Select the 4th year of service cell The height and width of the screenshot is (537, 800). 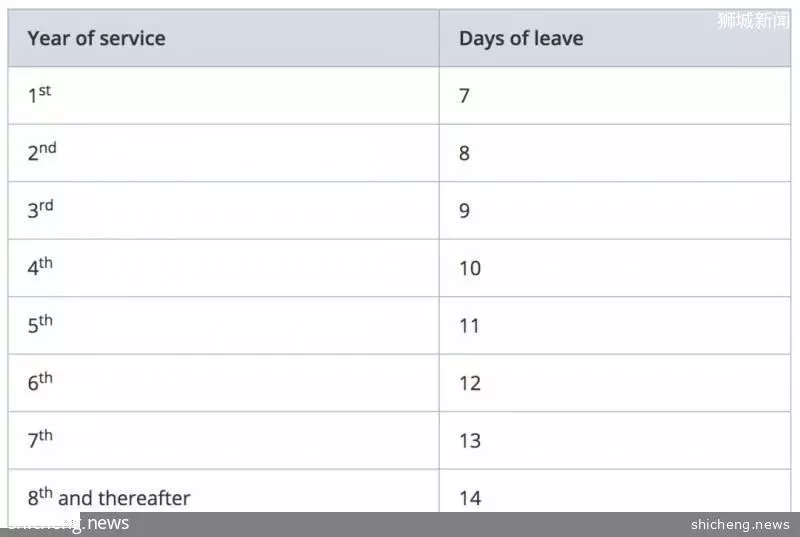(x=223, y=268)
